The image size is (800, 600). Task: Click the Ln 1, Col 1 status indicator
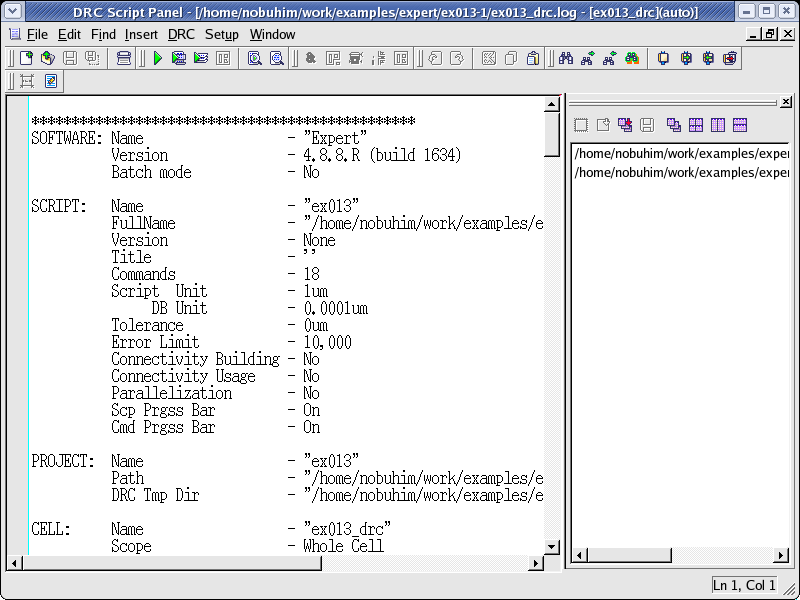(x=744, y=585)
